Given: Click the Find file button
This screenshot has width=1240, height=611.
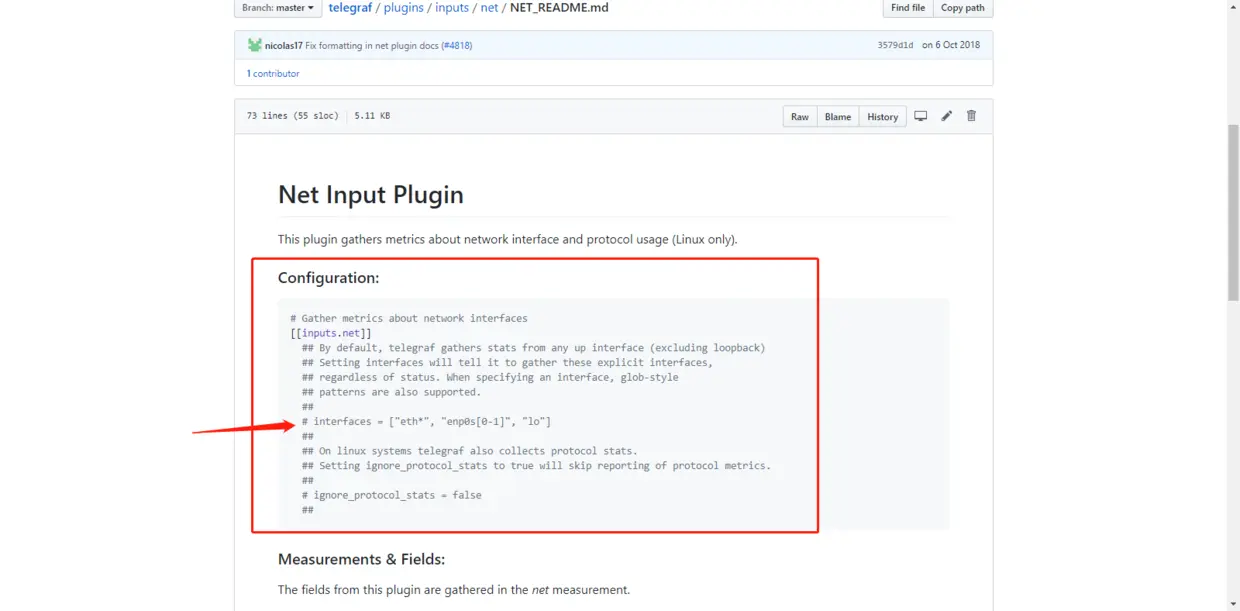Looking at the screenshot, I should 908,8.
